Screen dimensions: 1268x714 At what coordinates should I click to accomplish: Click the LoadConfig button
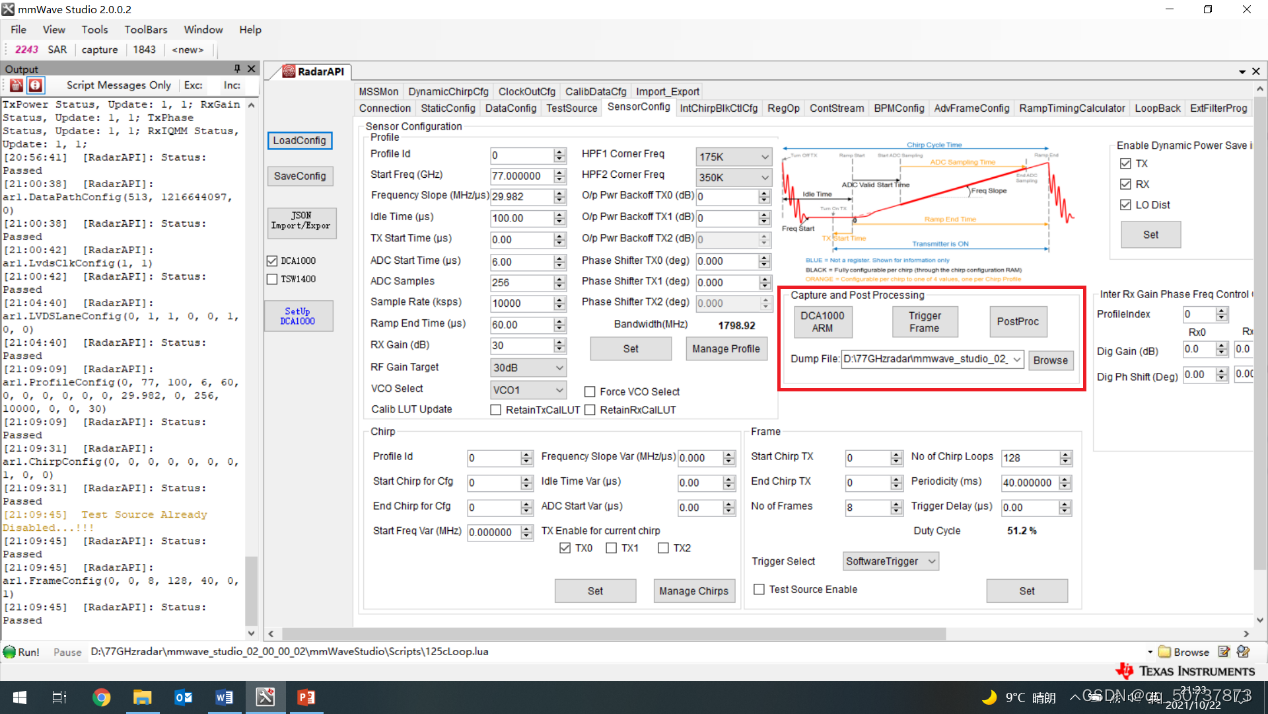pos(300,141)
